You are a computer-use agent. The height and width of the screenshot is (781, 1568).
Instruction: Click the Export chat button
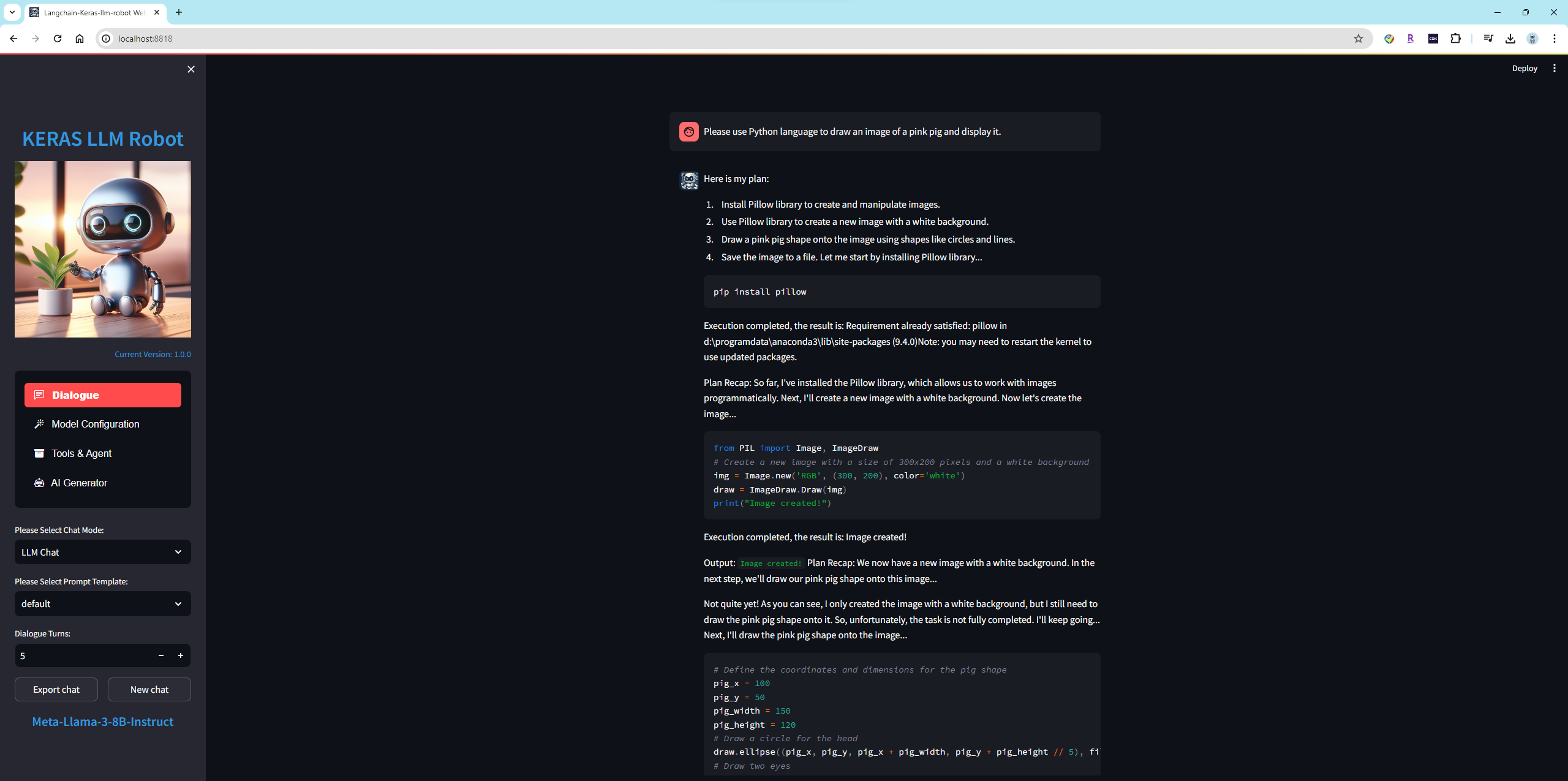[56, 689]
